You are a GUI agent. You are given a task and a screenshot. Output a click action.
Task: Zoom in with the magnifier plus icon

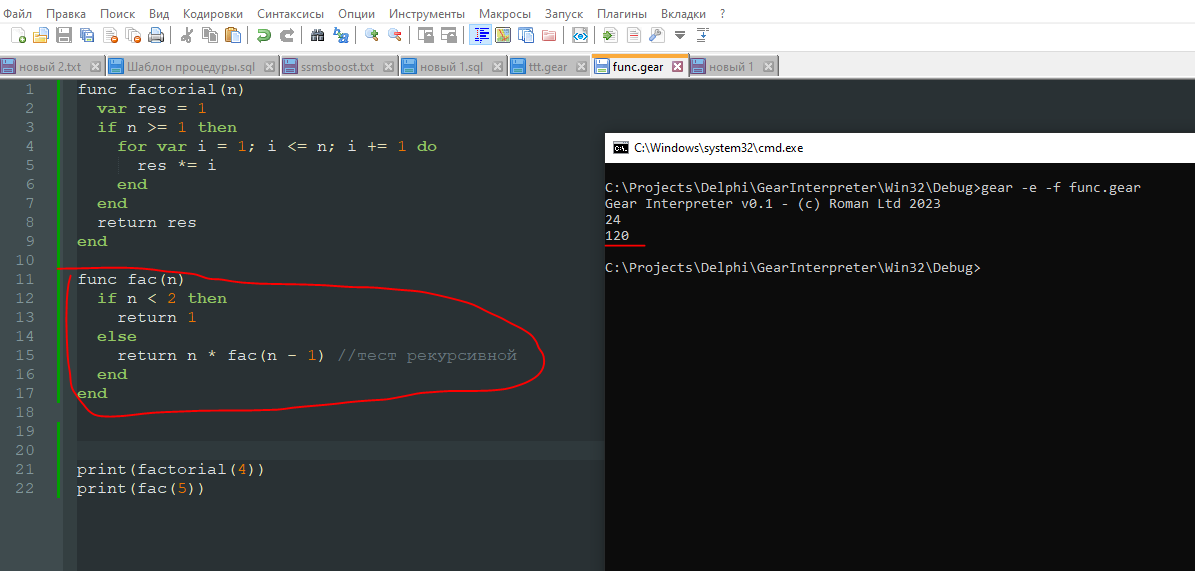pos(372,35)
